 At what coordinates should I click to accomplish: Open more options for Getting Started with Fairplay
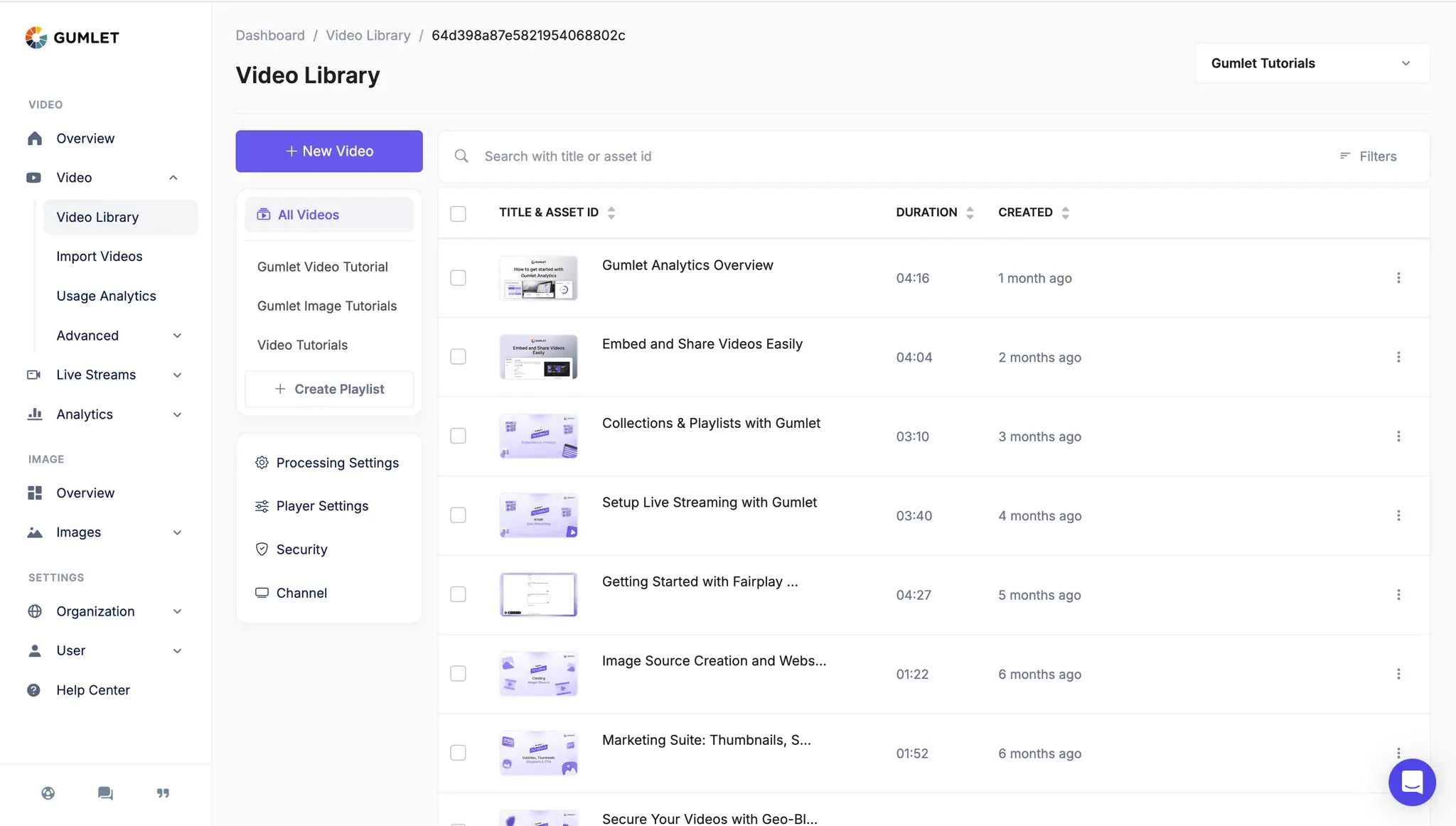(1398, 595)
